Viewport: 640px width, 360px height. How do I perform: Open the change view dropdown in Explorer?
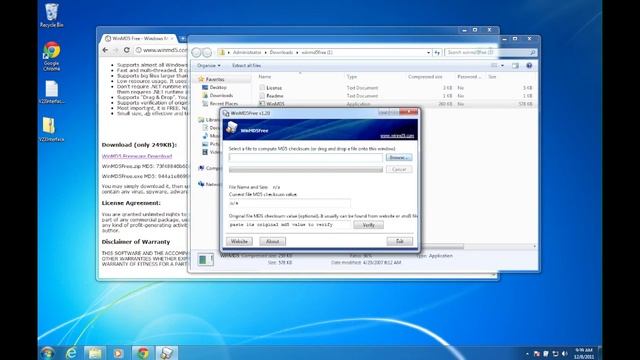502,66
